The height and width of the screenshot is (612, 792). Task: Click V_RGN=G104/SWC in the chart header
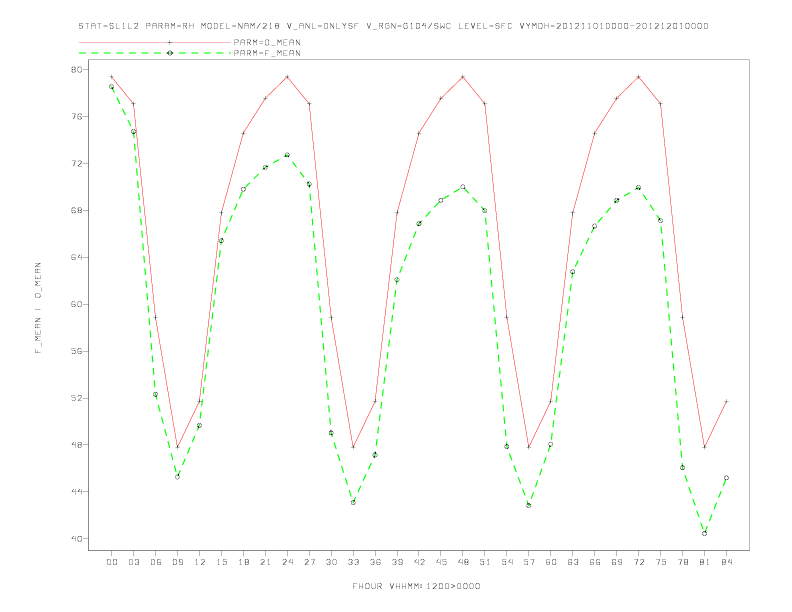click(409, 26)
